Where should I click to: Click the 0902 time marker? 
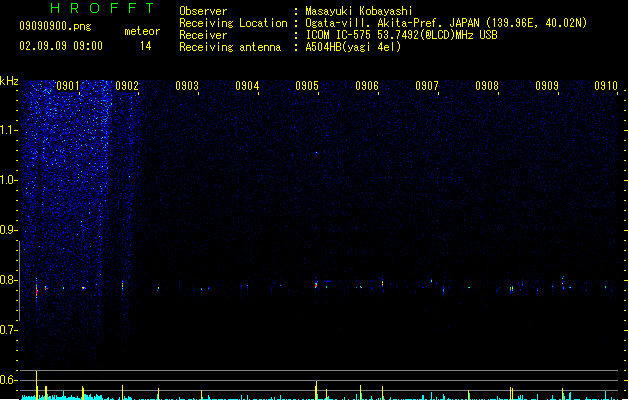[x=127, y=86]
